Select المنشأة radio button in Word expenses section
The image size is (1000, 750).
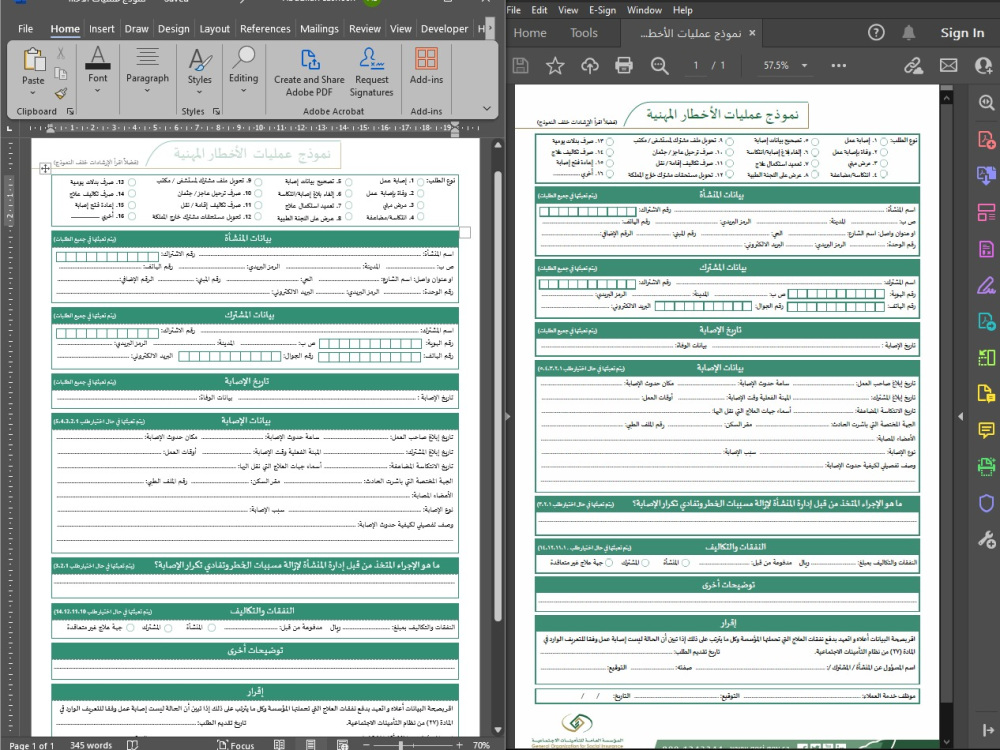211,628
